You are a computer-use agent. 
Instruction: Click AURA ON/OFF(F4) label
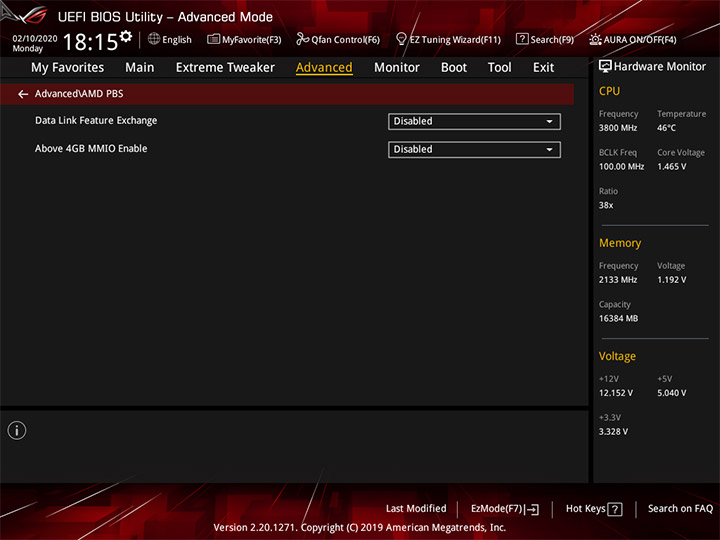pyautogui.click(x=640, y=40)
